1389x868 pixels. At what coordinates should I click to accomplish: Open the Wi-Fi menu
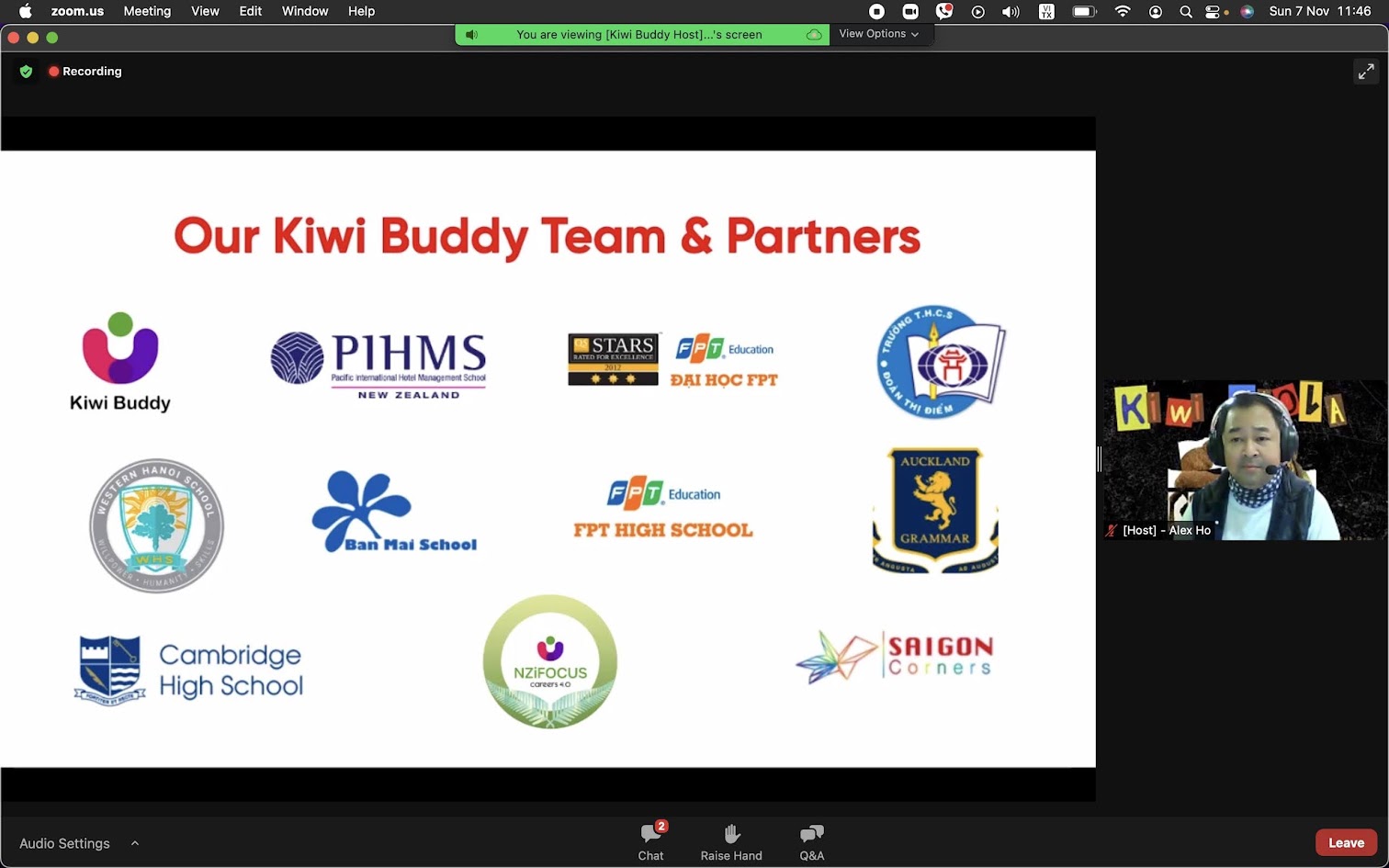point(1123,11)
